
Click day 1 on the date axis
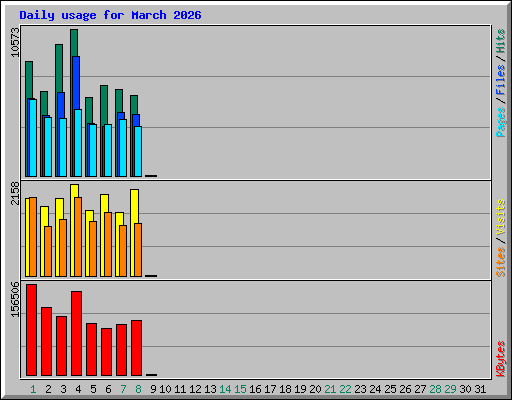tap(33, 389)
